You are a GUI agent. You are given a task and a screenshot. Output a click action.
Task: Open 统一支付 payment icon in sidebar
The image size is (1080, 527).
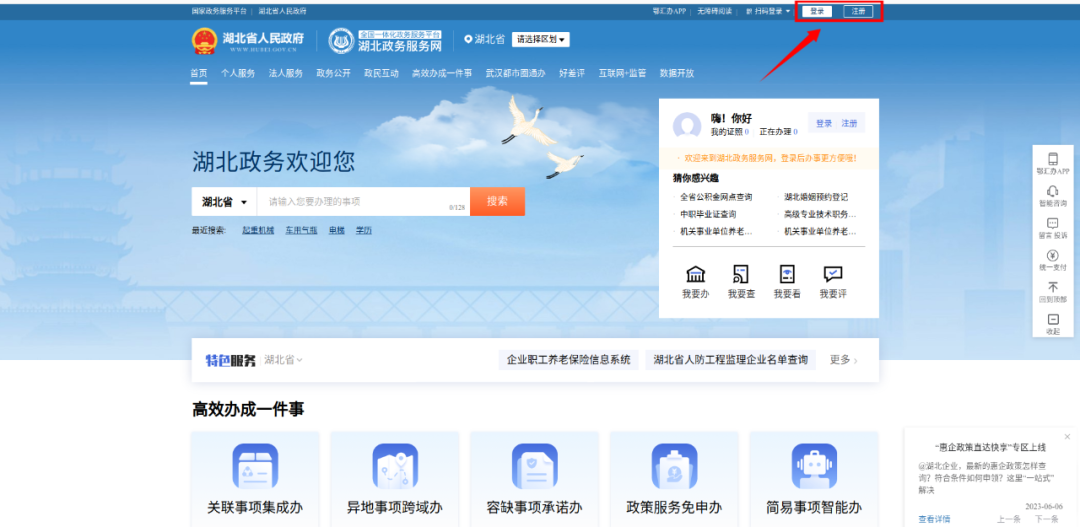coord(1052,256)
